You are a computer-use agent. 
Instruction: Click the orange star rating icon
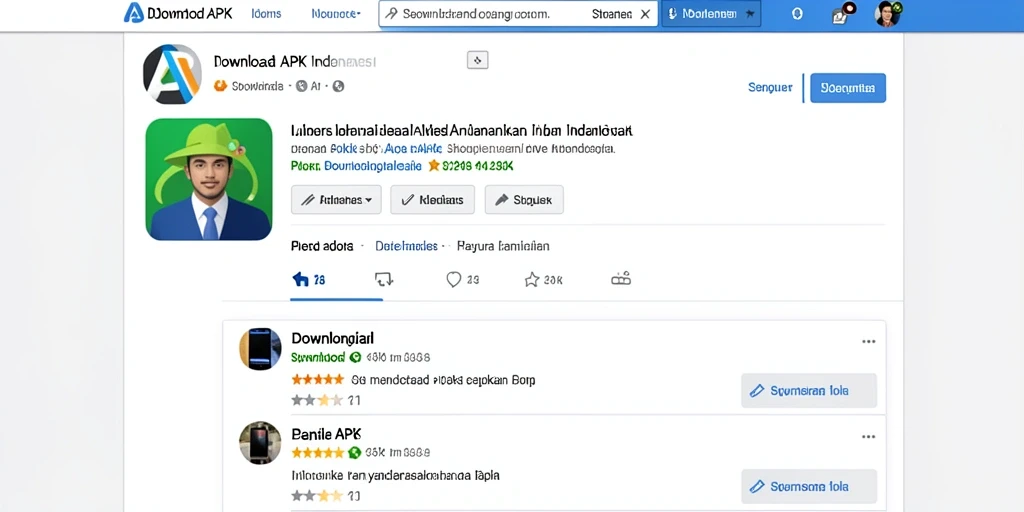434,166
